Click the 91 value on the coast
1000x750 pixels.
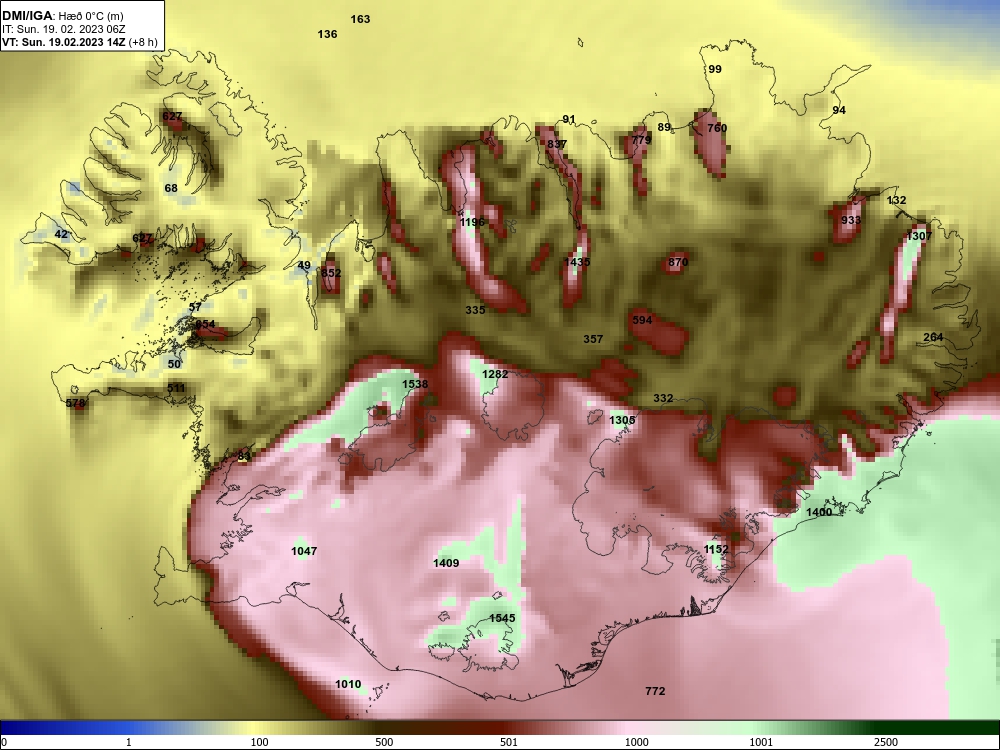pyautogui.click(x=569, y=119)
